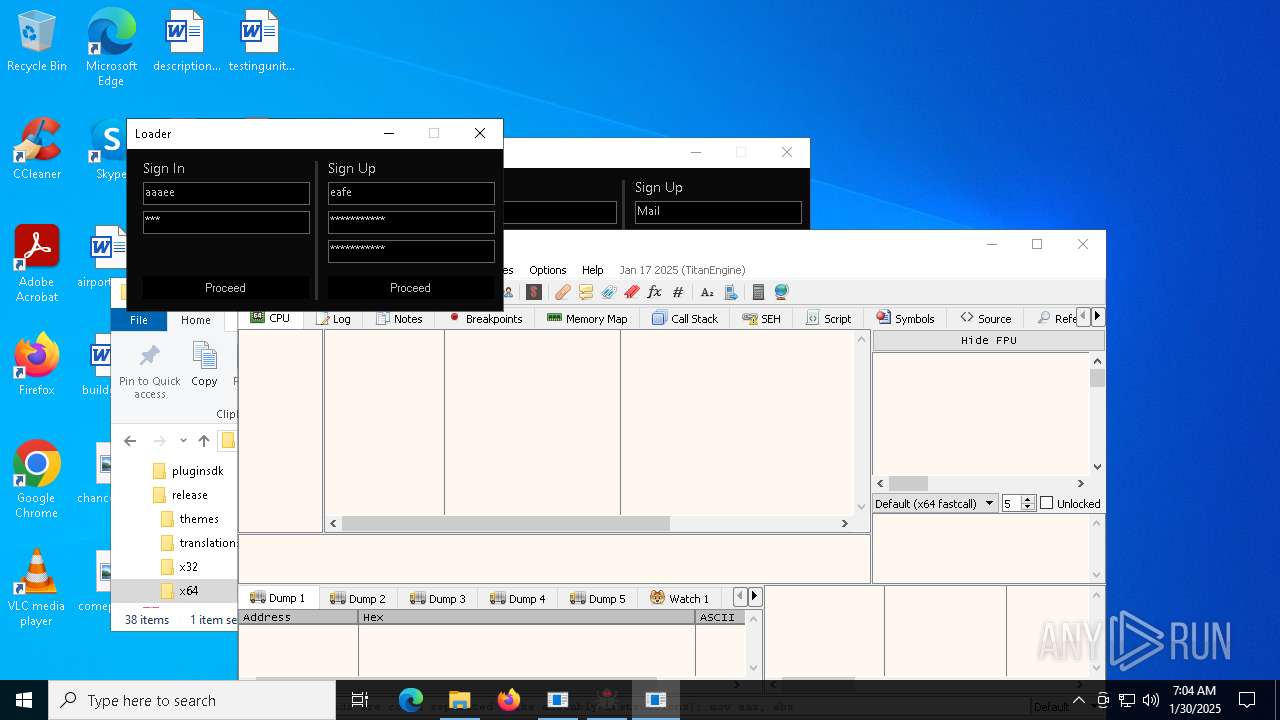Open the Memory Map tab

pyautogui.click(x=587, y=318)
